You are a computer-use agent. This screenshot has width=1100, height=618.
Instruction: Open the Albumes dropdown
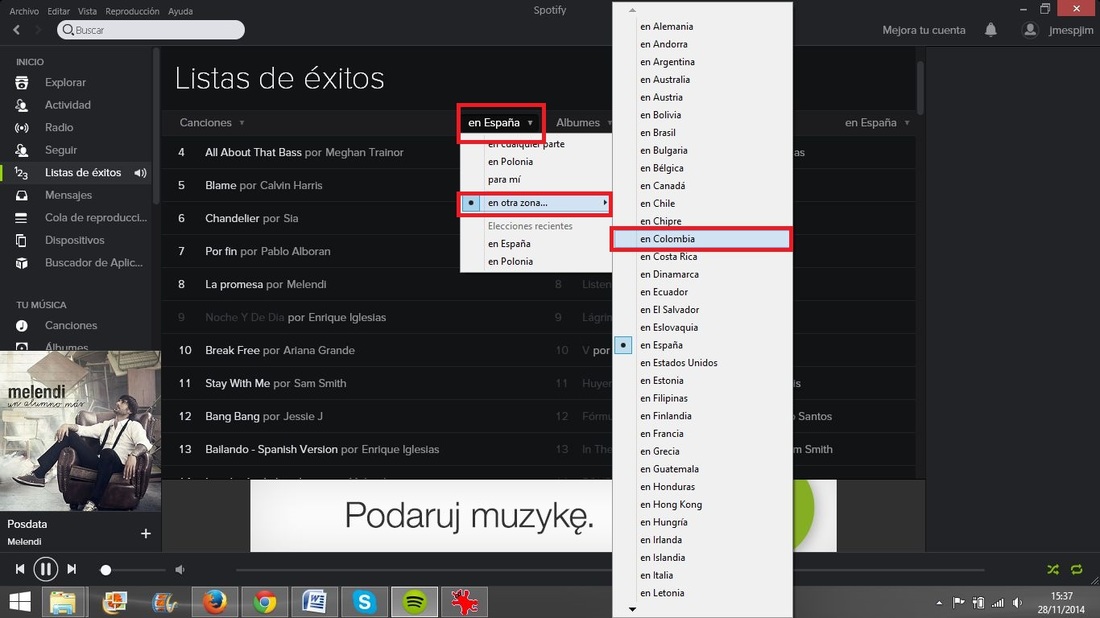[584, 123]
